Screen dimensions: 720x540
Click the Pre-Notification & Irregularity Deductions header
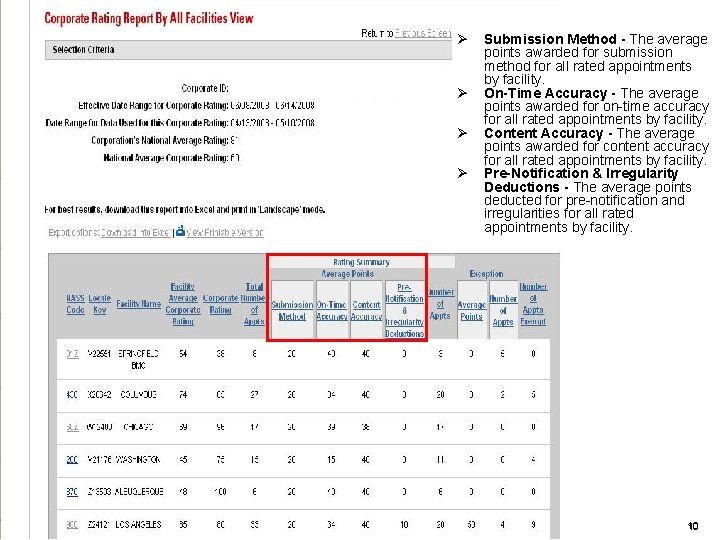tap(404, 310)
